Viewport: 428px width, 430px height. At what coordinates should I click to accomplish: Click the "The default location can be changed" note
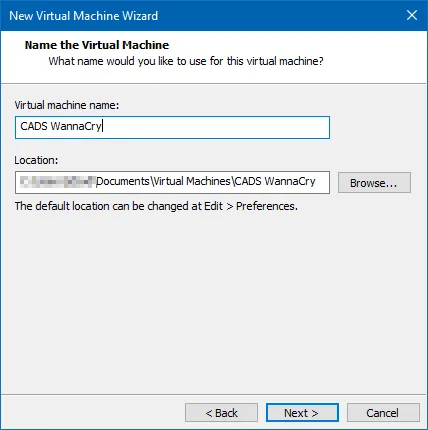click(156, 206)
